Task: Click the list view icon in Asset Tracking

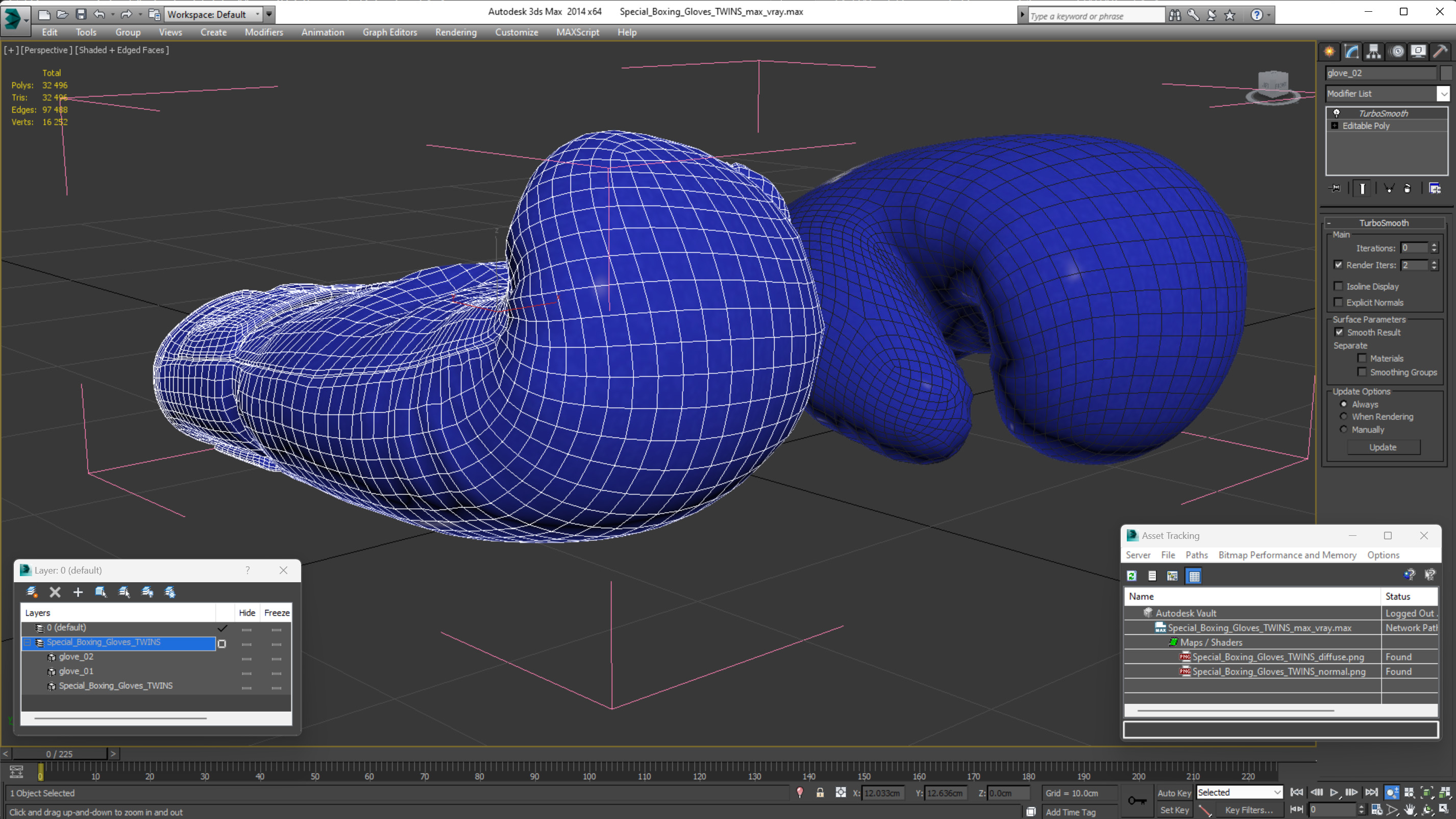Action: pos(1151,575)
